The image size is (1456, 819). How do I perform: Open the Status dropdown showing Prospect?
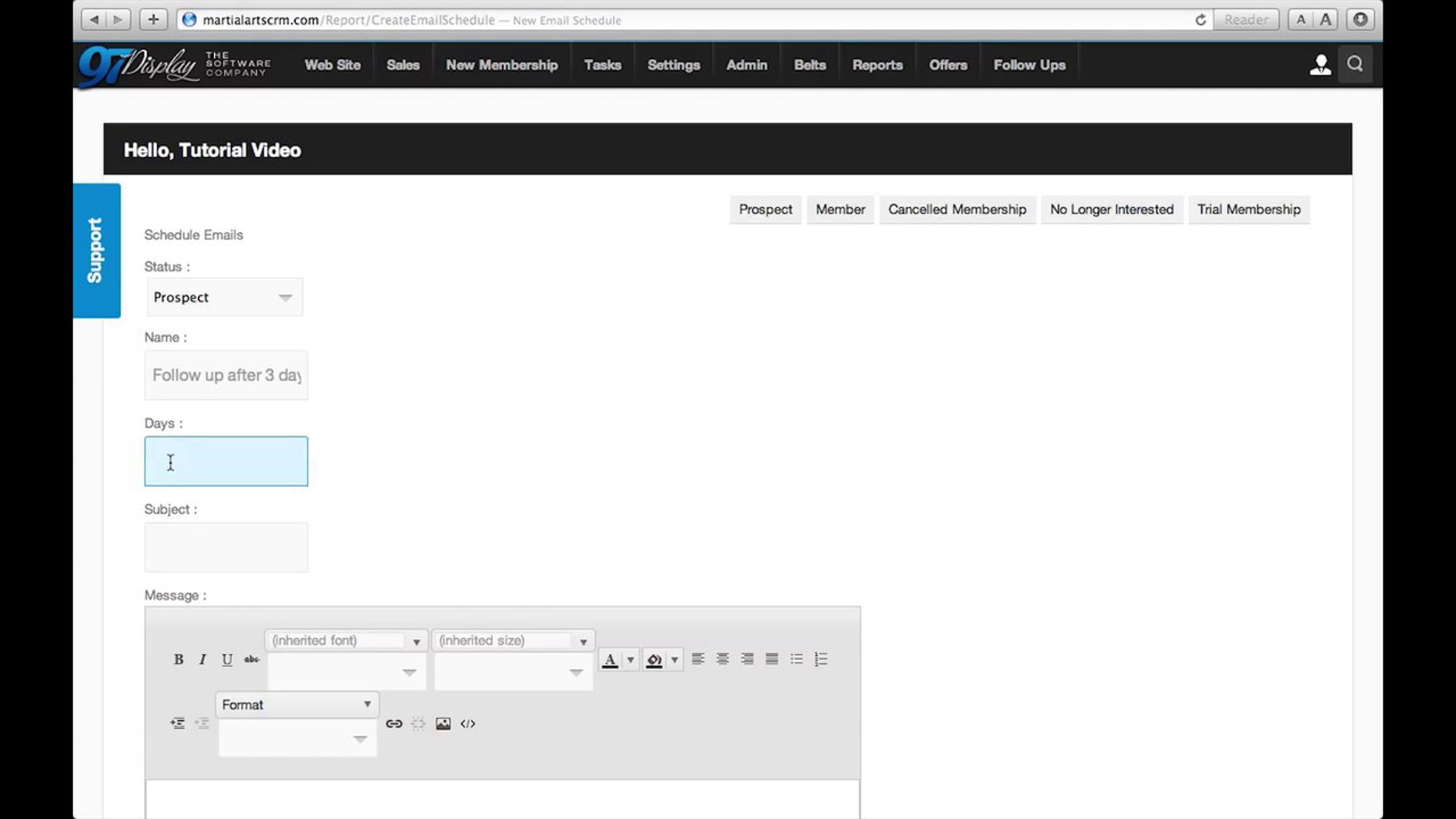point(224,297)
